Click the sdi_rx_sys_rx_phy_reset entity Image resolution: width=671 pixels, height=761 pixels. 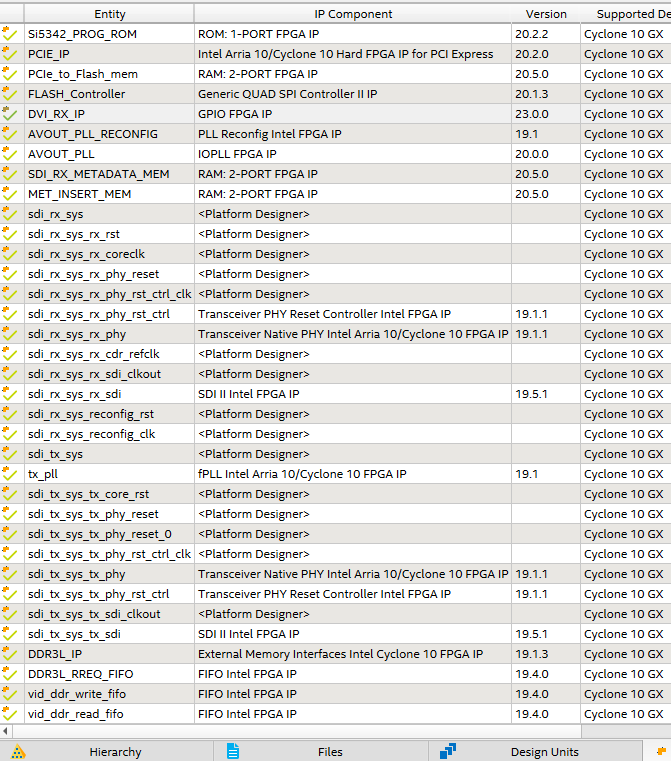tap(94, 274)
